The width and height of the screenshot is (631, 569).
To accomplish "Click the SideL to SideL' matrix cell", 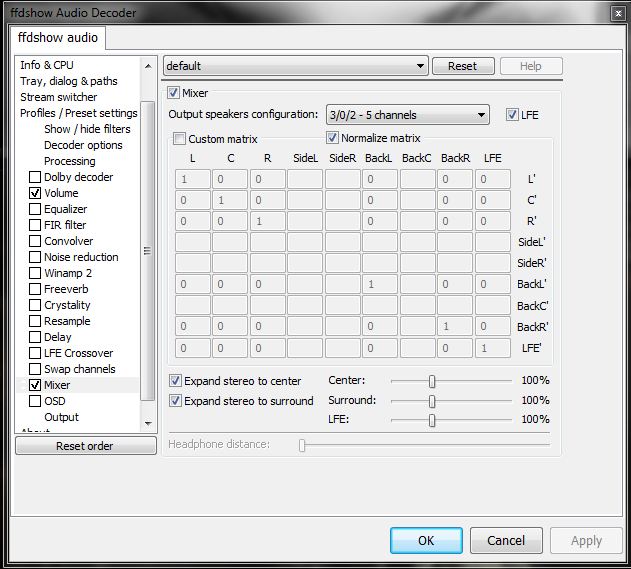I will 305,242.
